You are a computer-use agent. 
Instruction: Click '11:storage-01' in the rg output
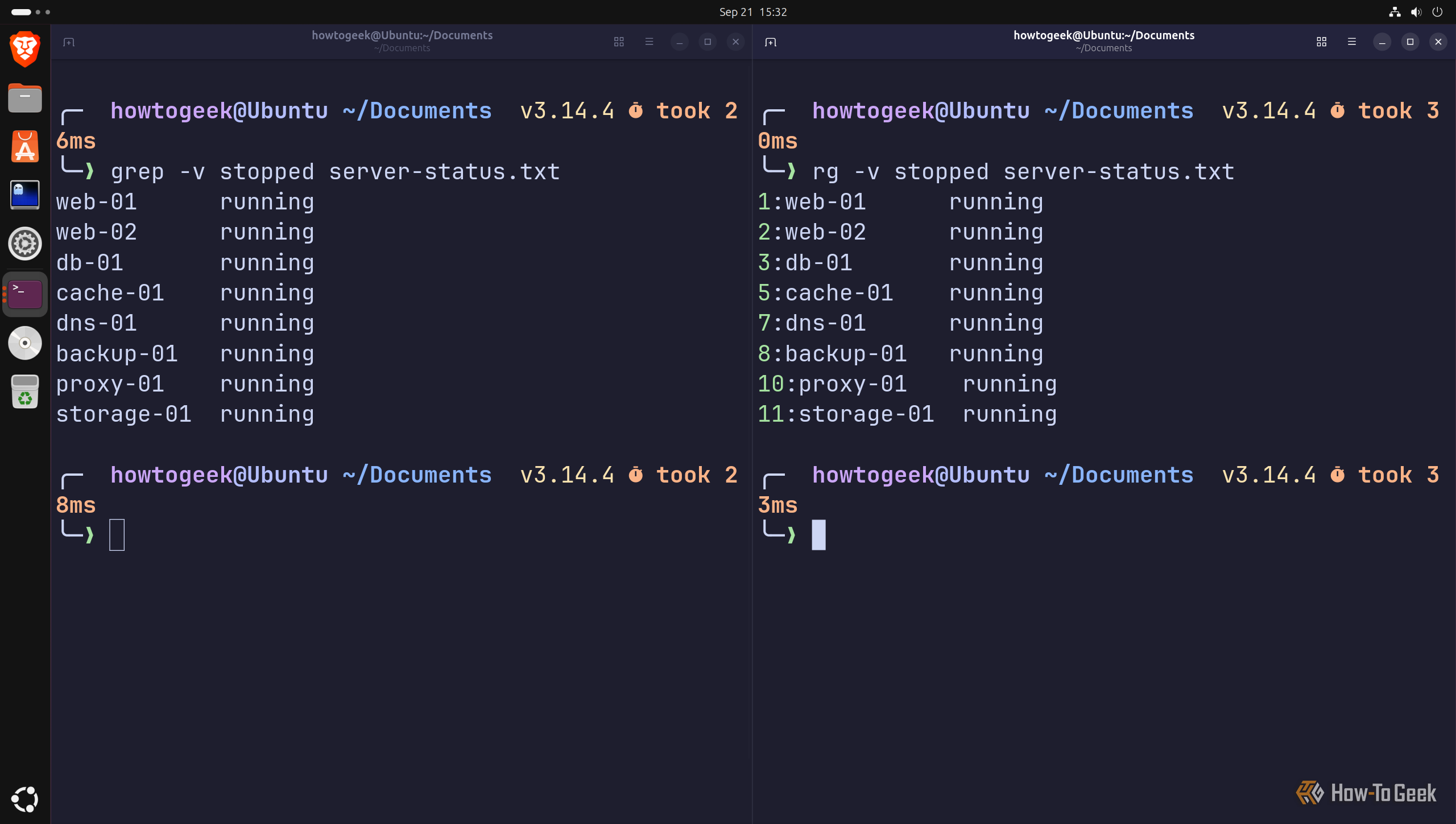[x=846, y=414]
